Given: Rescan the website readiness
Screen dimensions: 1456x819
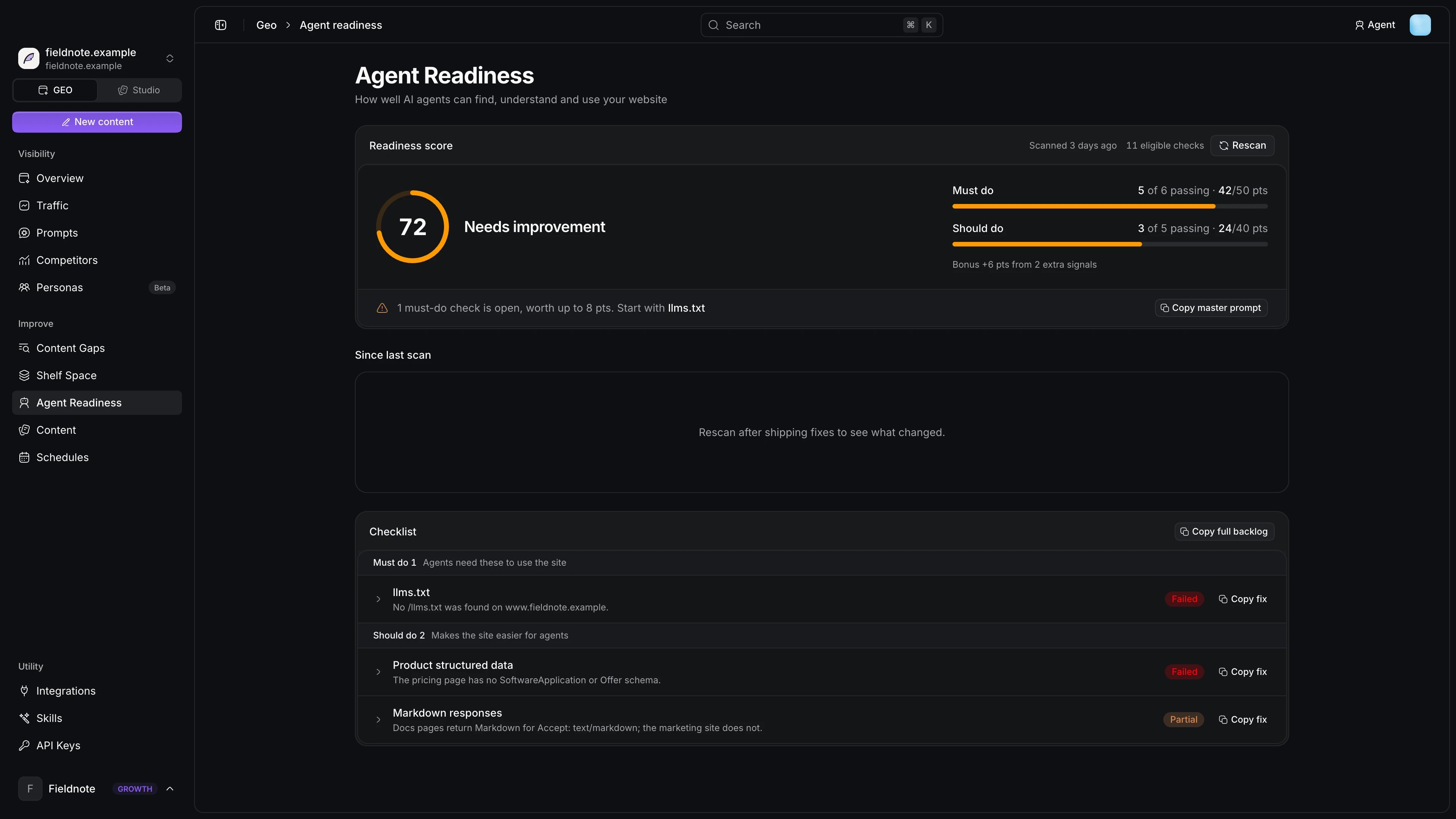Looking at the screenshot, I should 1243,146.
